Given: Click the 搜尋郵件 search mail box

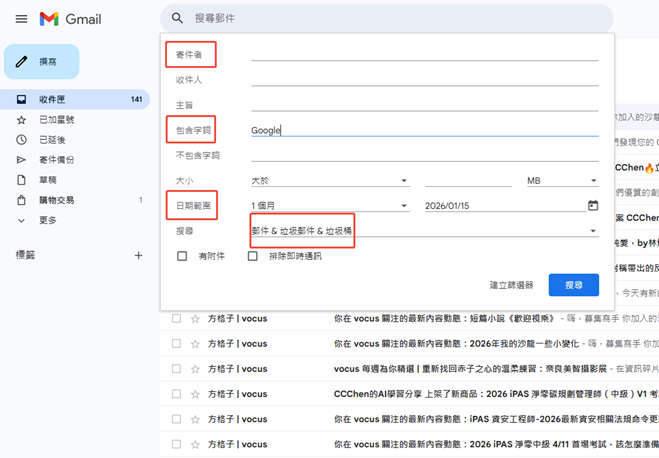Looking at the screenshot, I should click(x=387, y=18).
